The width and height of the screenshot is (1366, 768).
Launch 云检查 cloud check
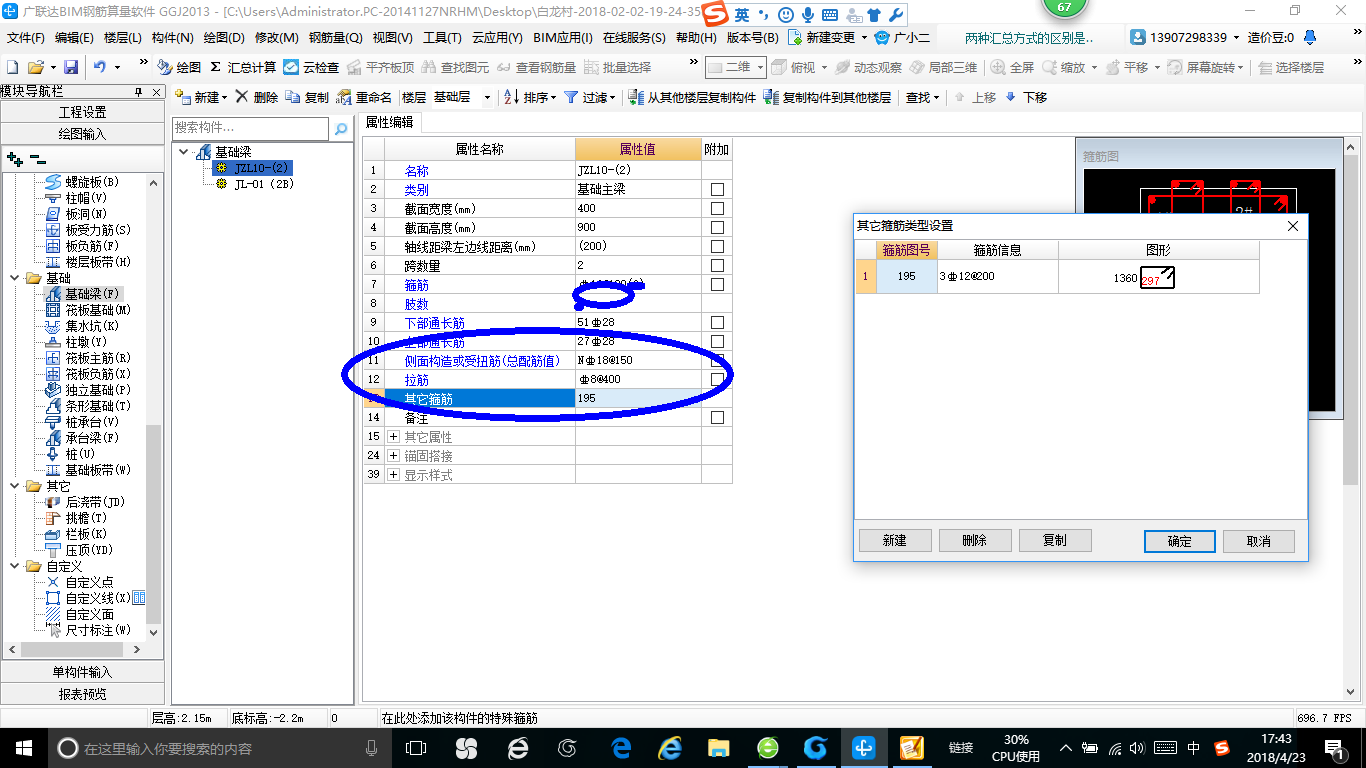point(311,67)
